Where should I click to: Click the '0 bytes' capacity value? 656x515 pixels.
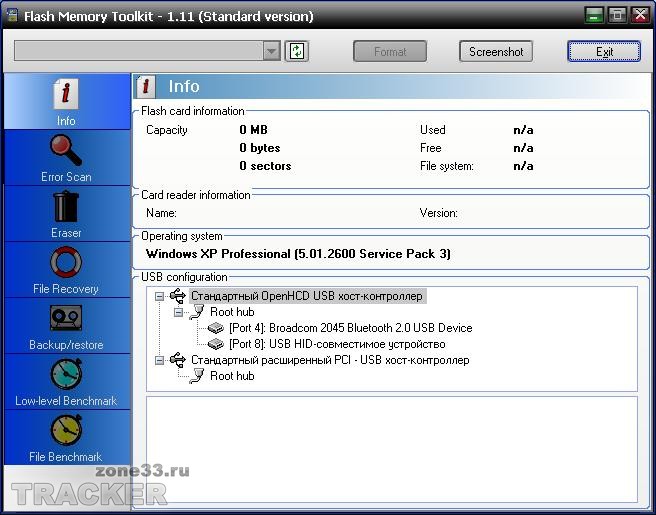coord(260,148)
